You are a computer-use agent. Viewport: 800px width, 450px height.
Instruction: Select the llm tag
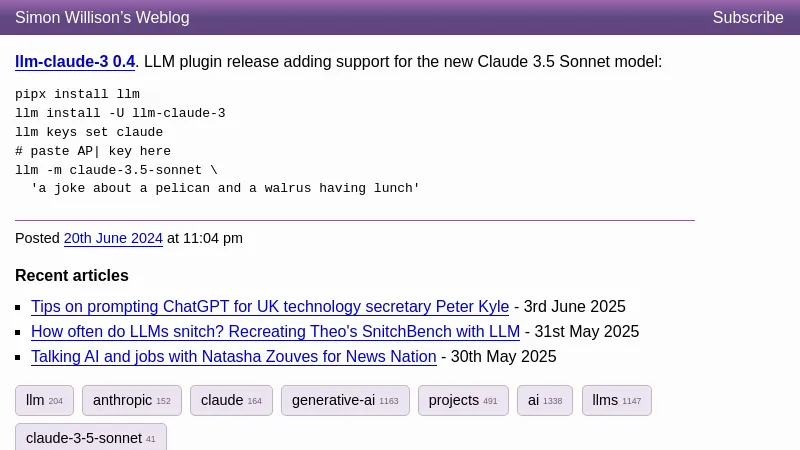[44, 400]
